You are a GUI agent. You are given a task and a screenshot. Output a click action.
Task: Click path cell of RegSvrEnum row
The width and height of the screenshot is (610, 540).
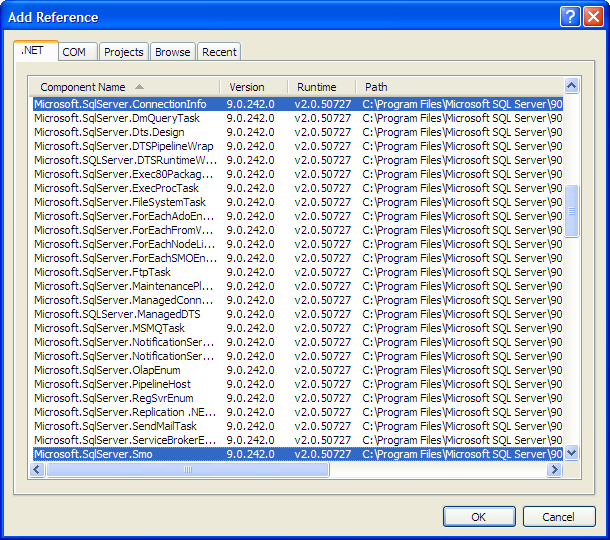462,398
